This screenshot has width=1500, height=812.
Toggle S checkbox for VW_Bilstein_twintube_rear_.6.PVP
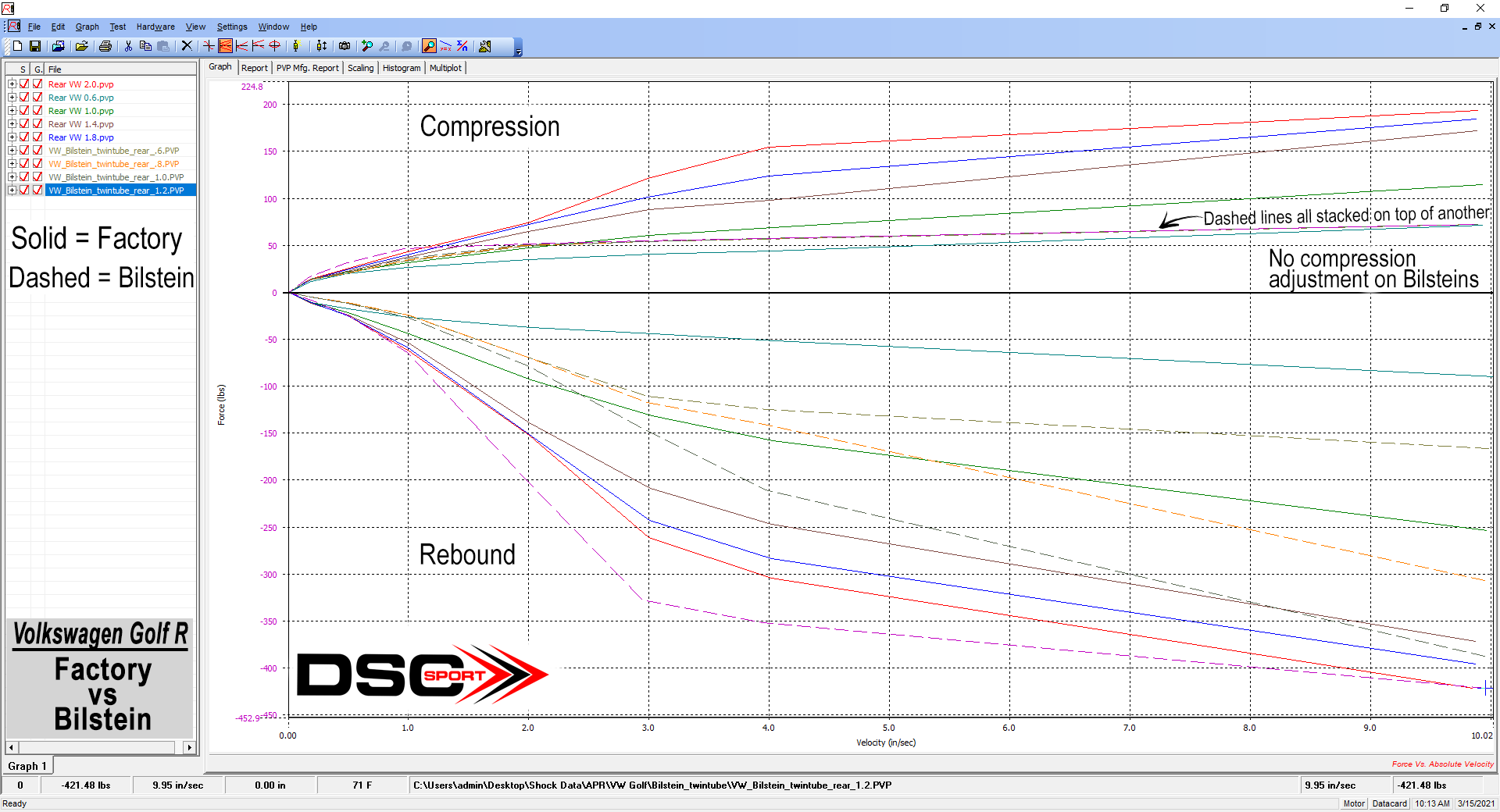click(24, 151)
